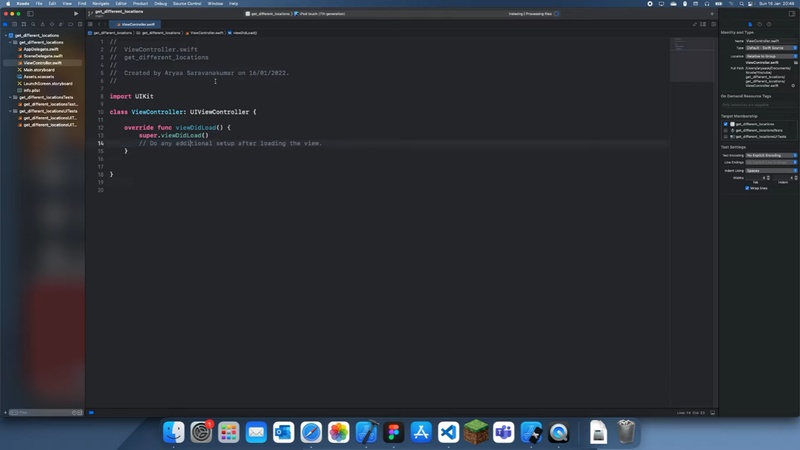The width and height of the screenshot is (800, 450).
Task: Select the Quick Help inspector tab icon
Action: pos(769,24)
